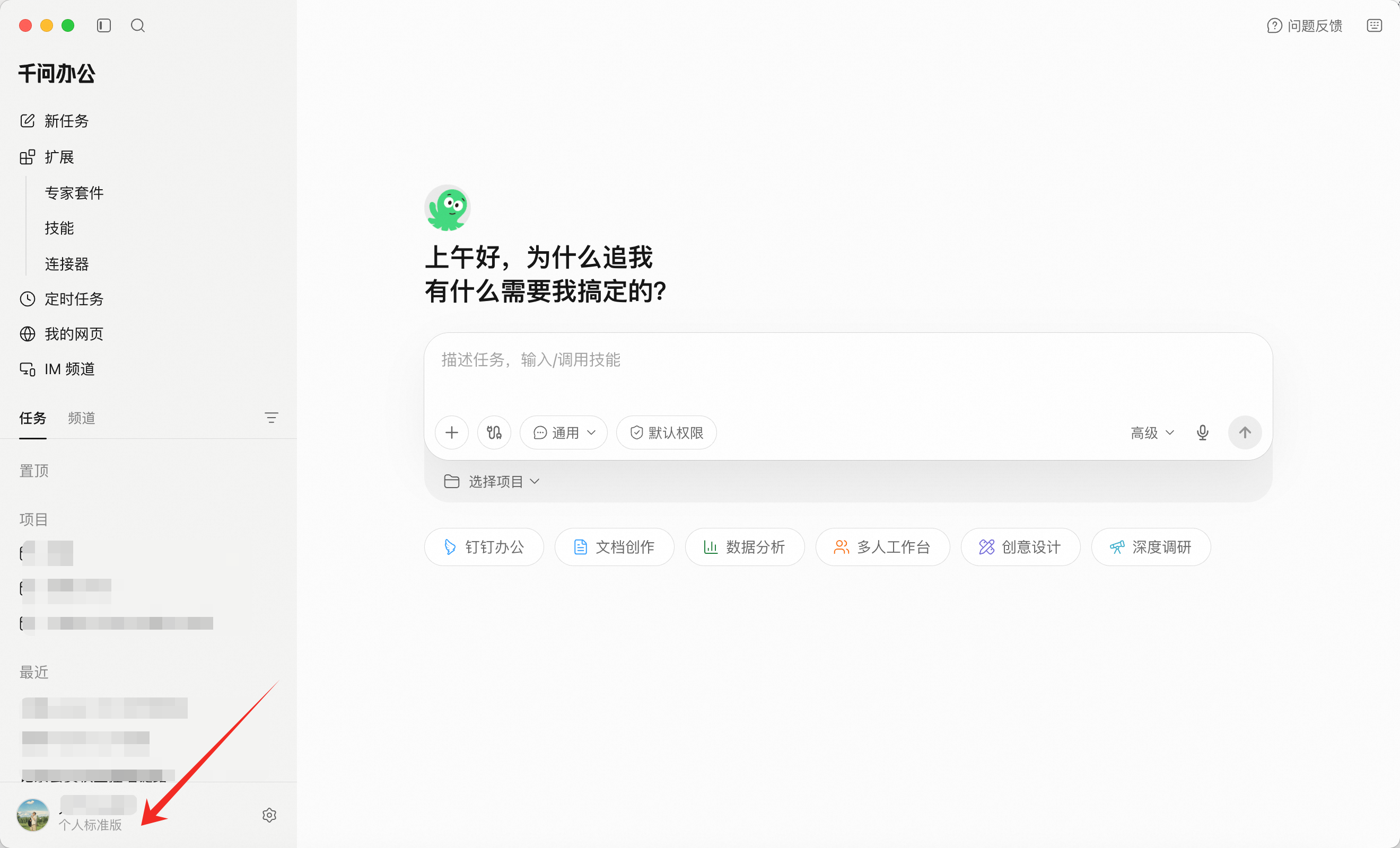Select the 深度调研 shortcut chip
This screenshot has width=1400, height=848.
(1151, 547)
